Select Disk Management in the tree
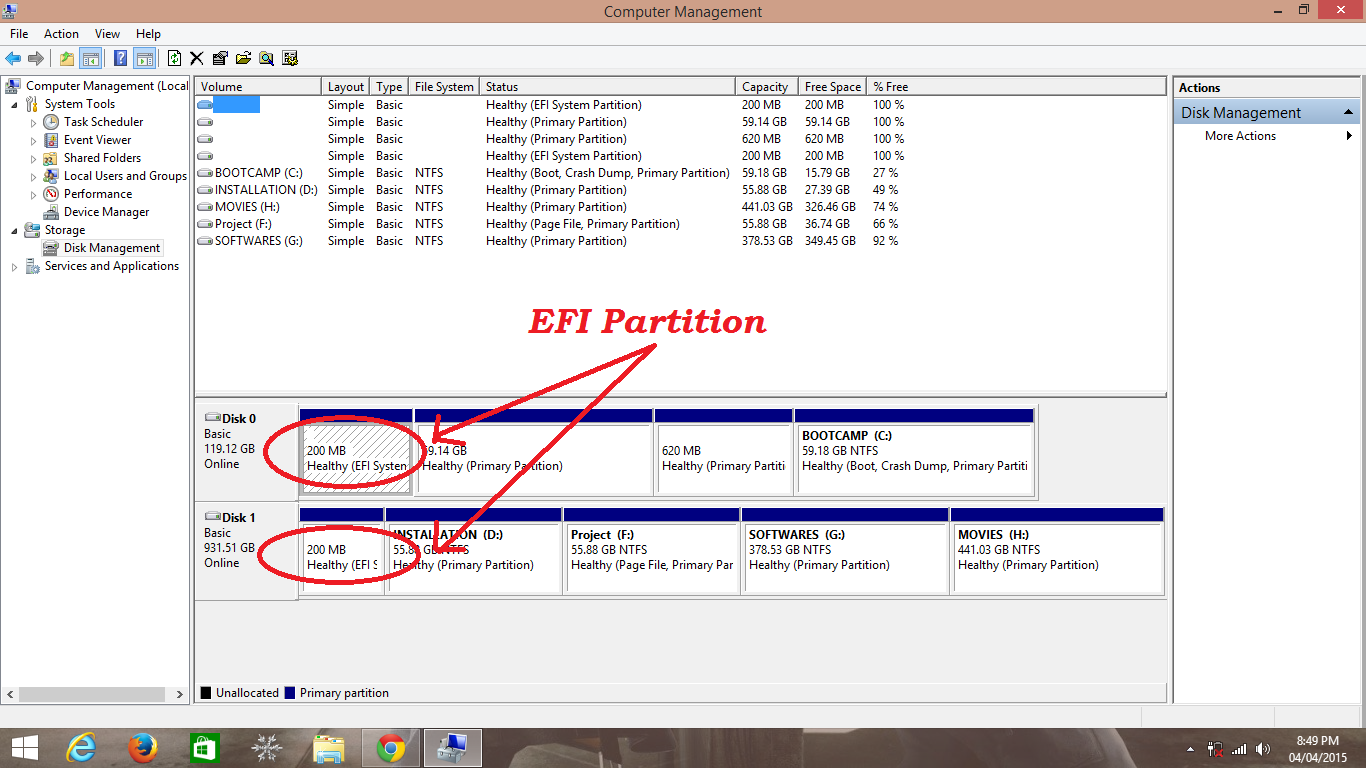The height and width of the screenshot is (768, 1366). pyautogui.click(x=111, y=248)
